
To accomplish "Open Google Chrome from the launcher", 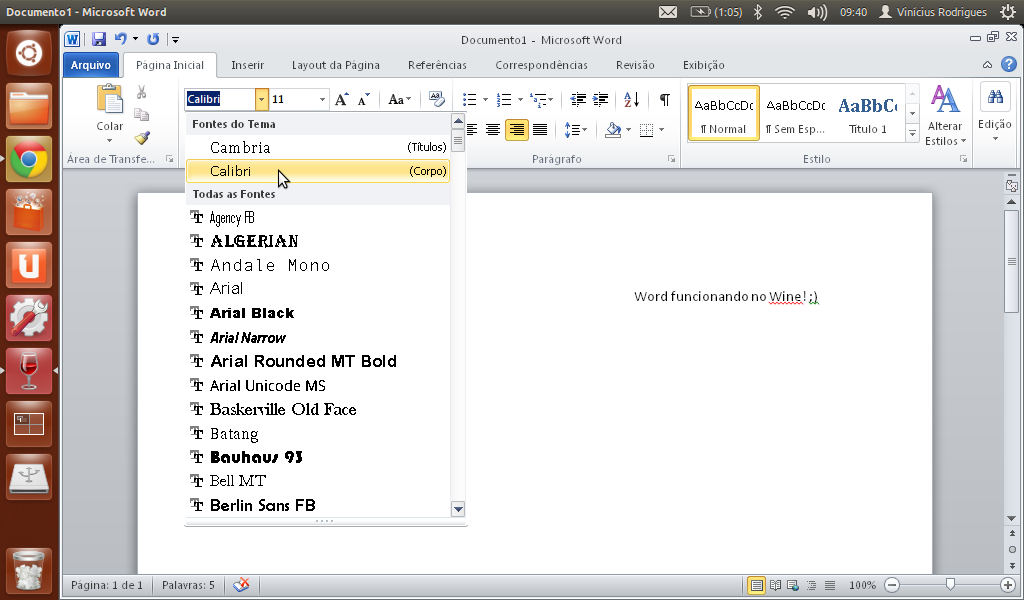I will pos(29,159).
